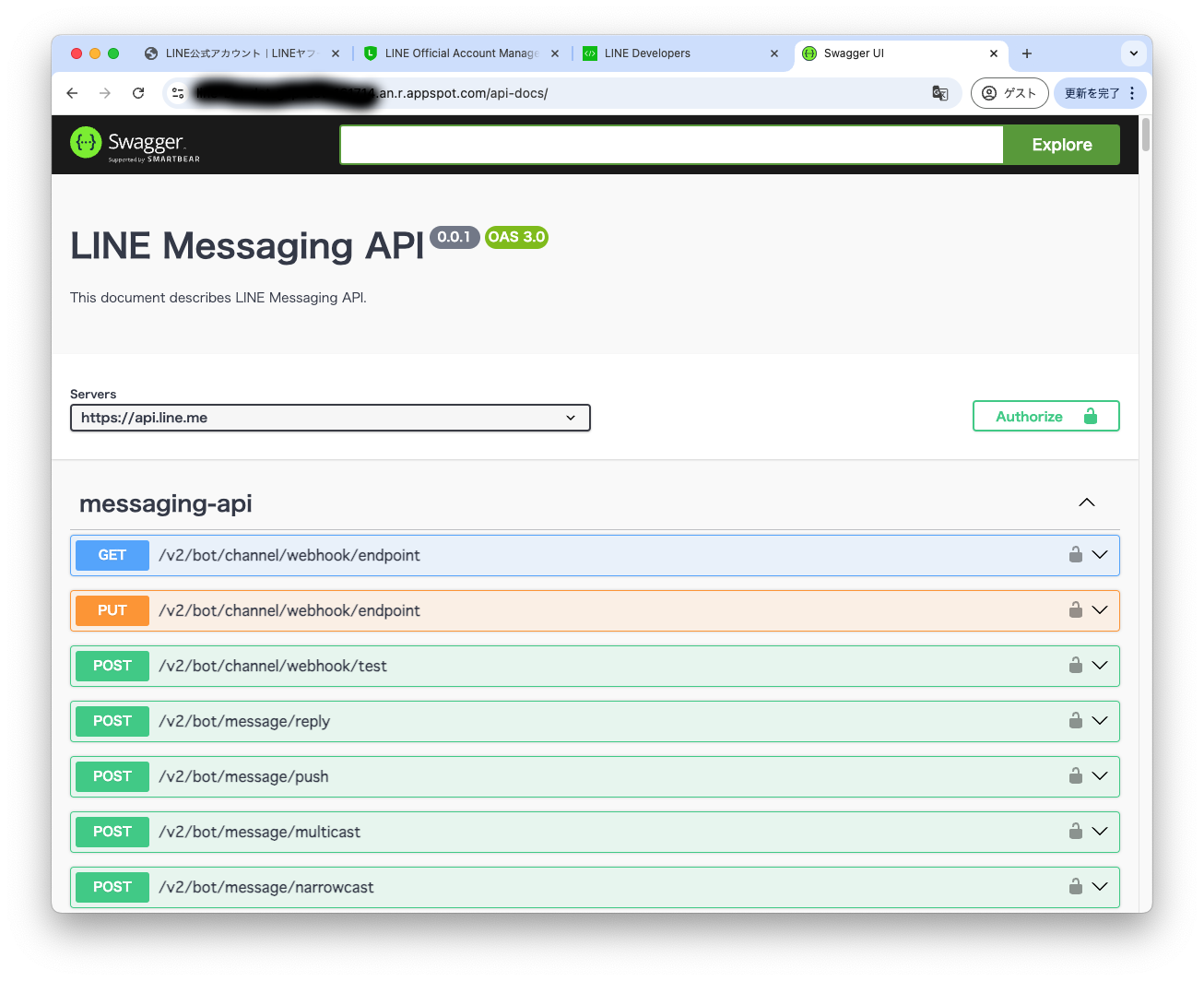Expand POST /v2/bot/message/multicast chevron
This screenshot has height=981, width=1204.
click(x=1100, y=832)
